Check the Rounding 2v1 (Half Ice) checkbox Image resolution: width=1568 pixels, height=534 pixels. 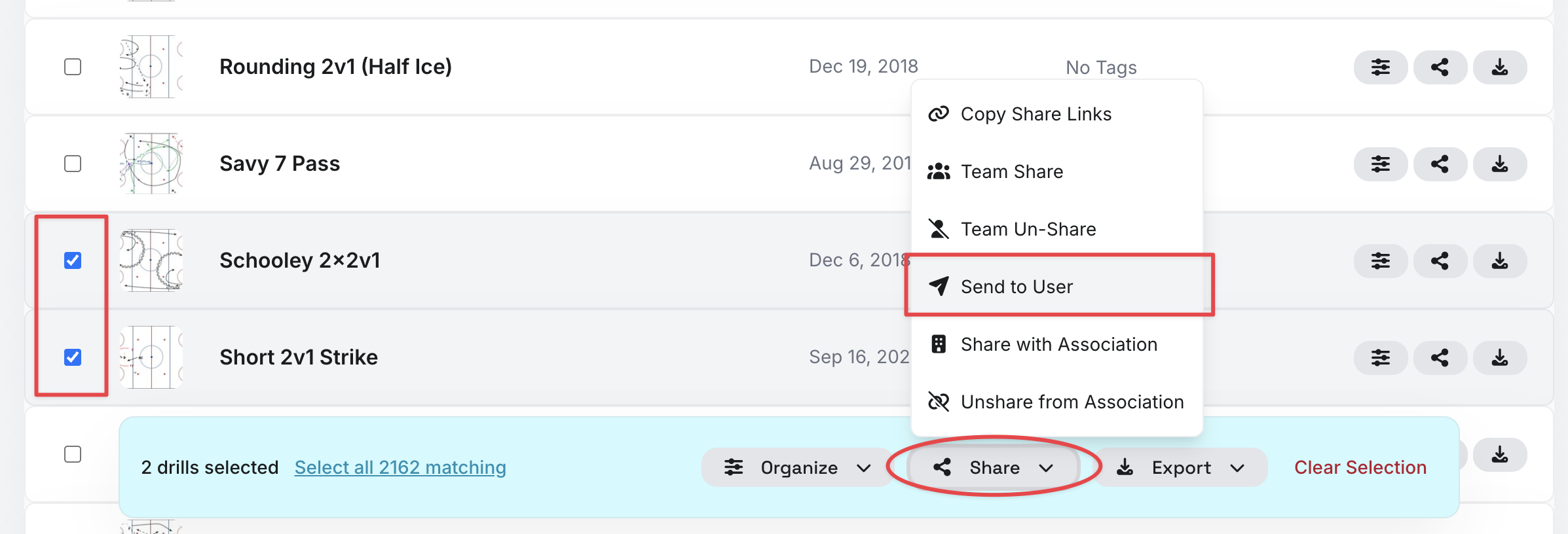[73, 67]
